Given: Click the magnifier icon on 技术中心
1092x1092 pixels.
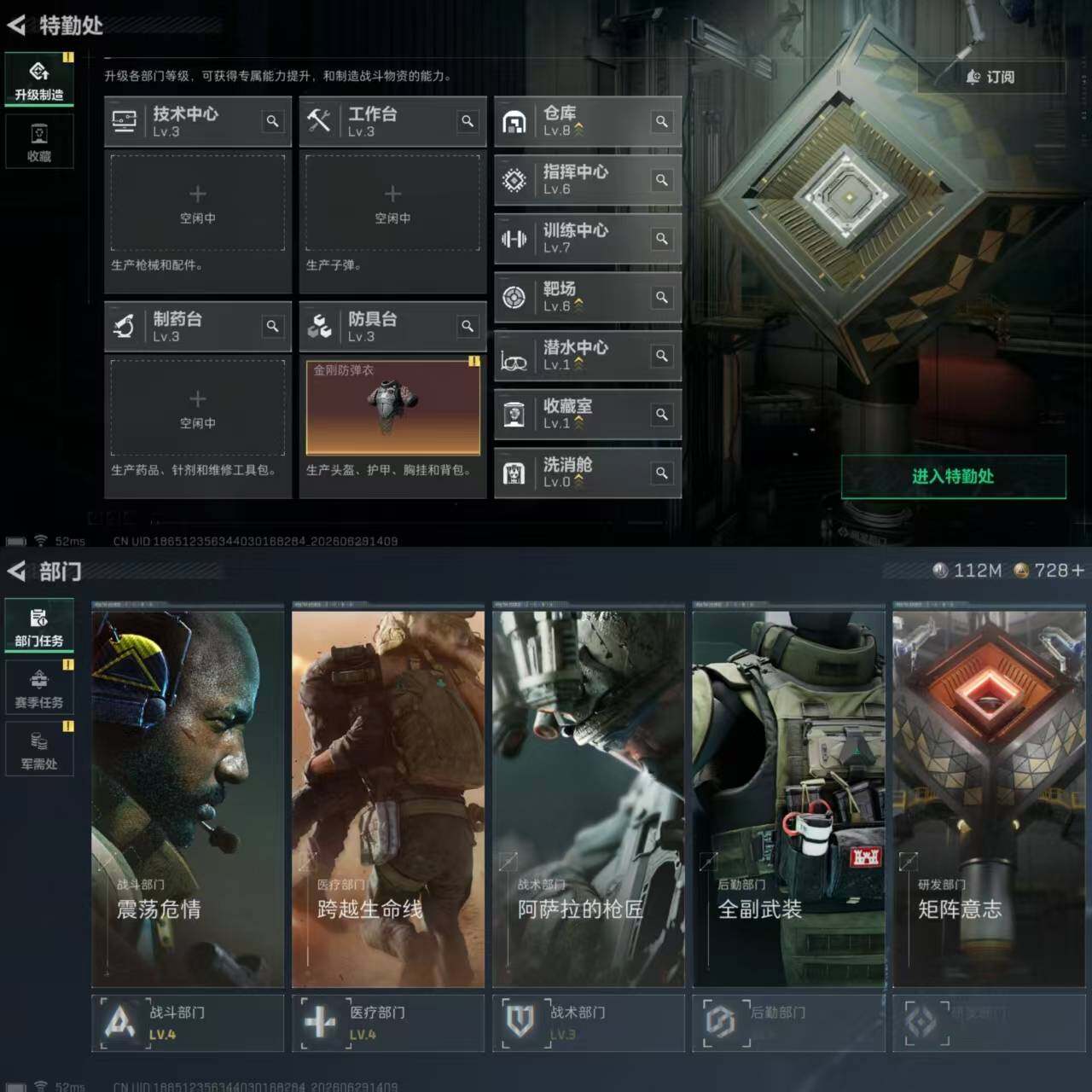Looking at the screenshot, I should 272,121.
